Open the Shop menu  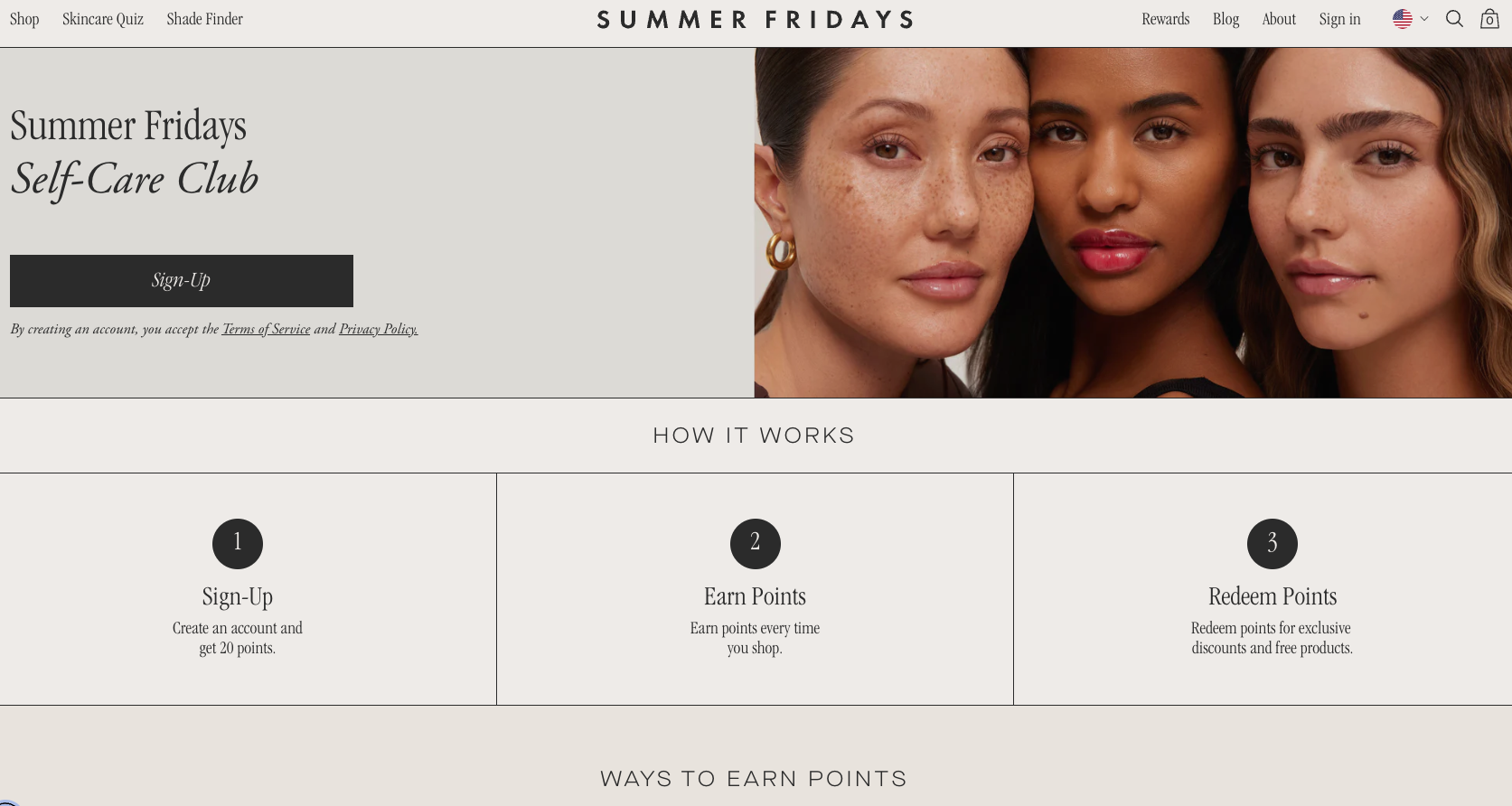point(24,19)
